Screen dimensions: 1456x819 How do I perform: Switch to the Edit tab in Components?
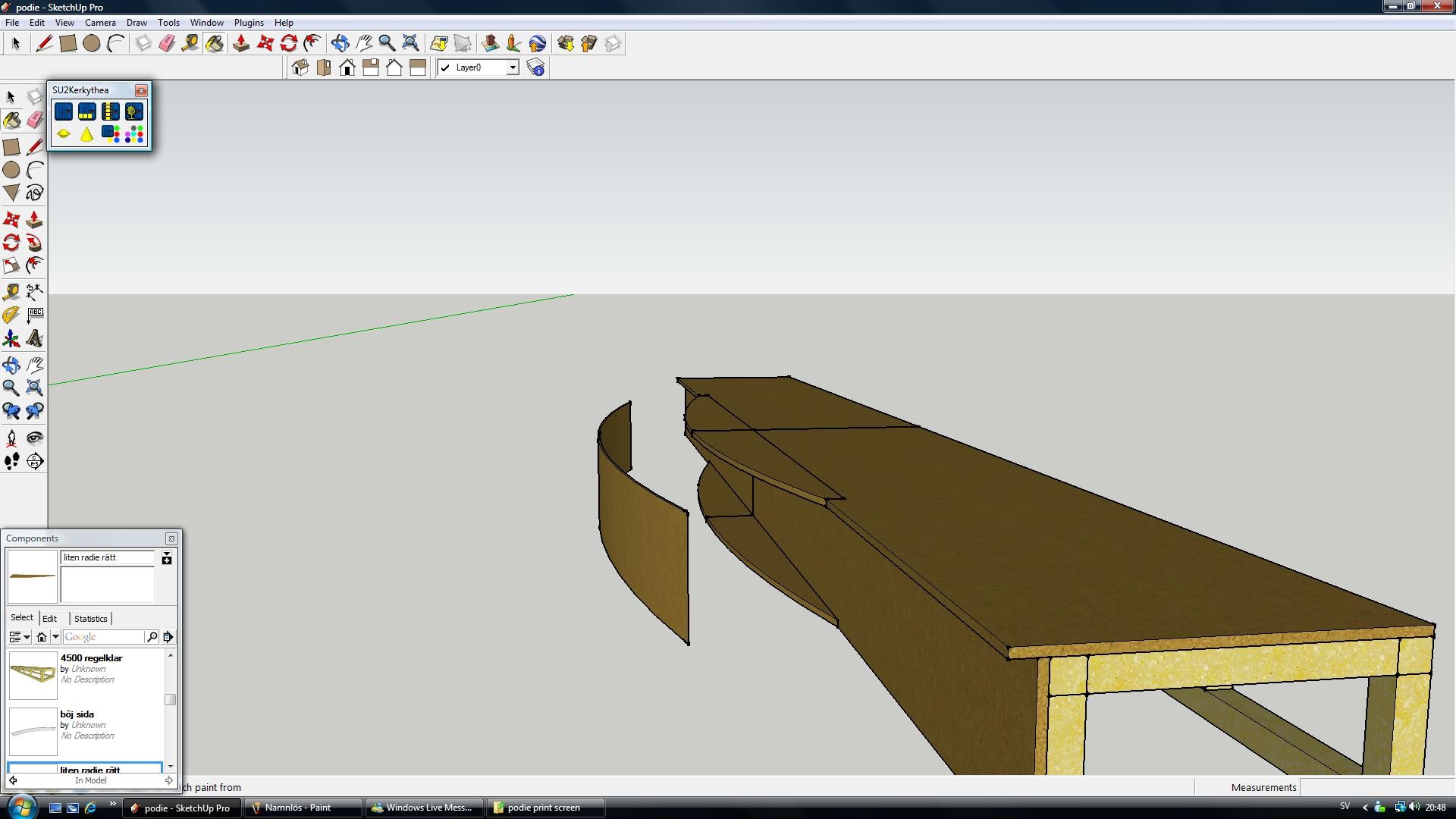50,619
